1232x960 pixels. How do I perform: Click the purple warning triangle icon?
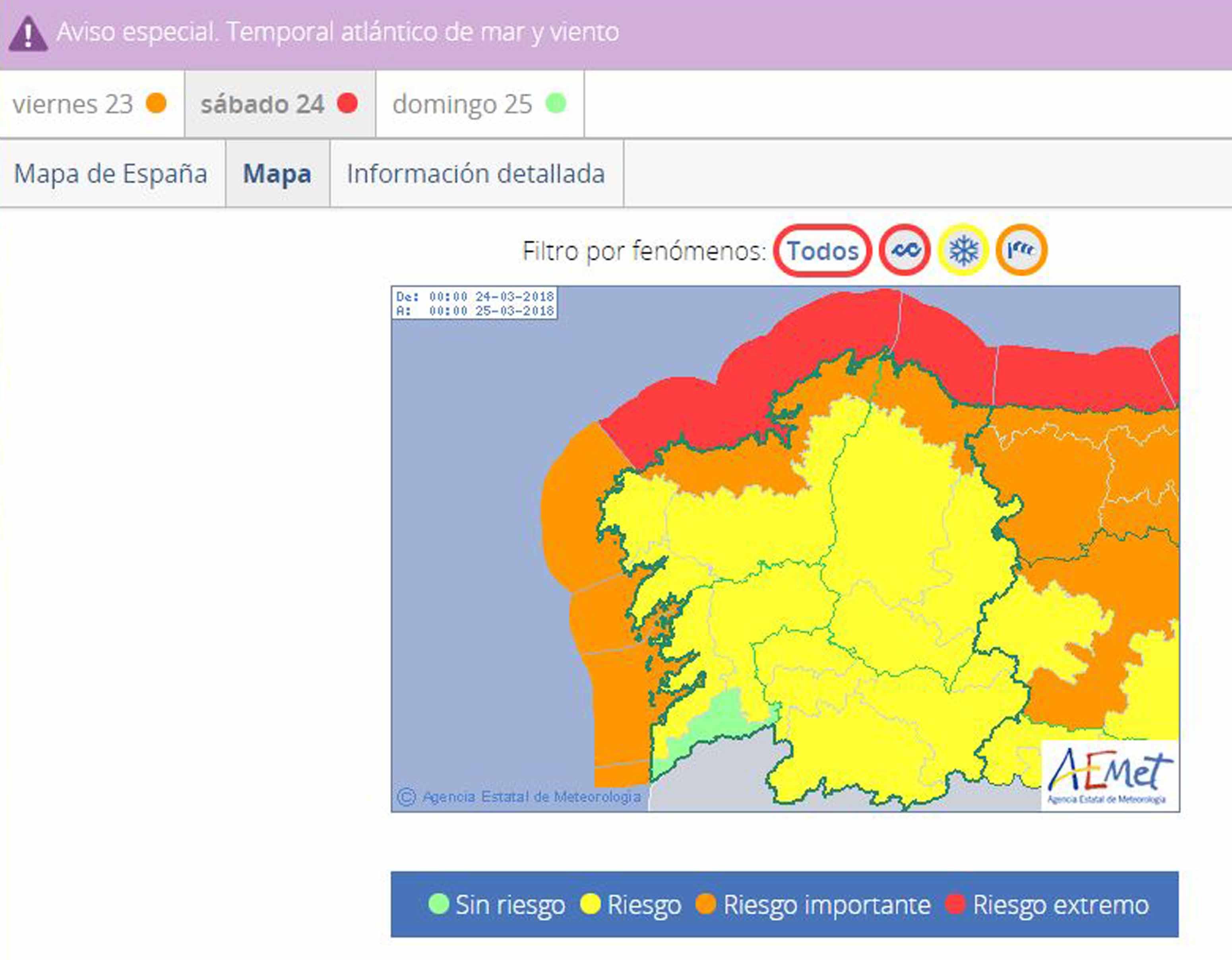[x=28, y=34]
